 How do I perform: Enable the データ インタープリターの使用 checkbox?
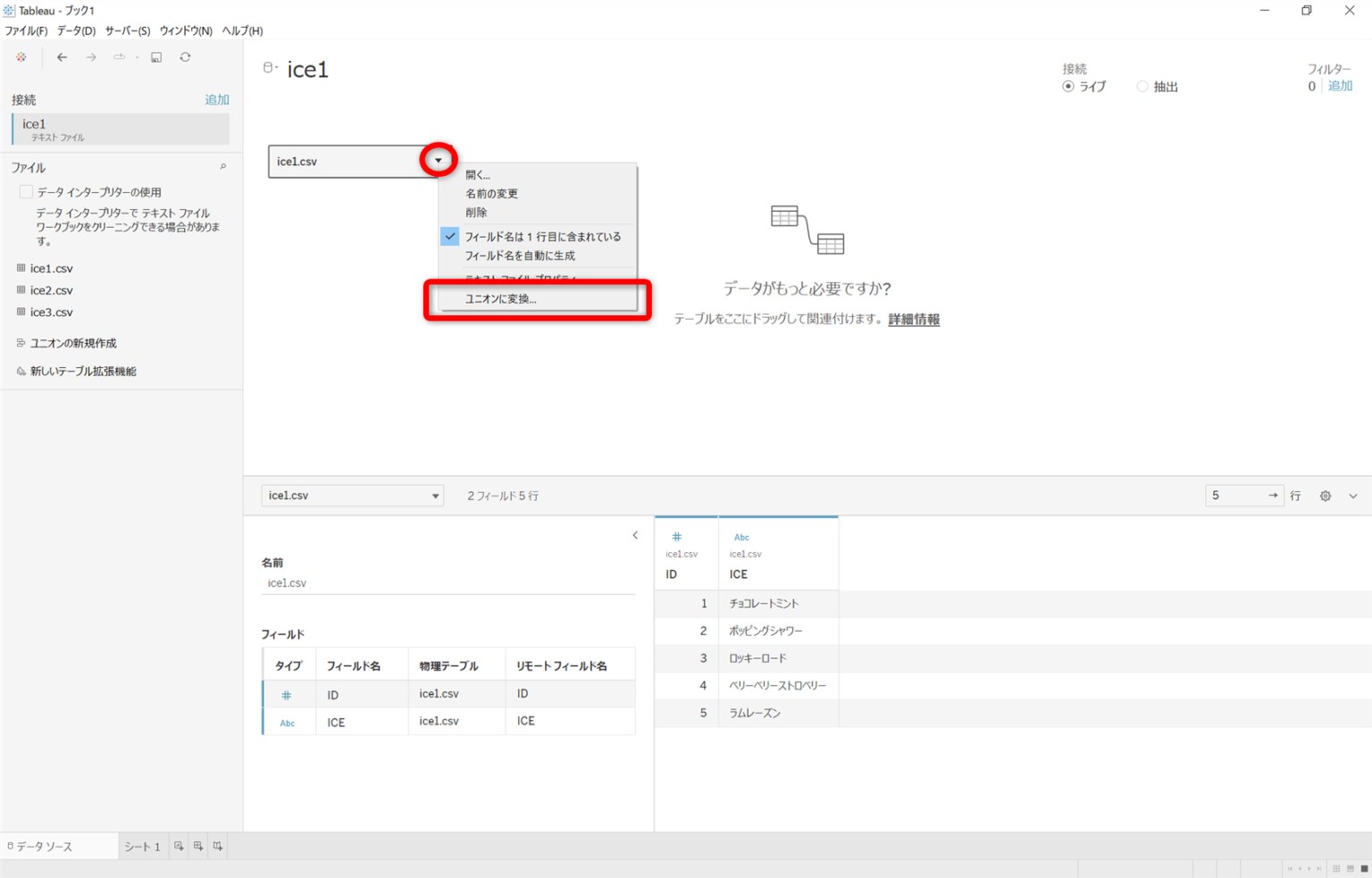coord(26,191)
